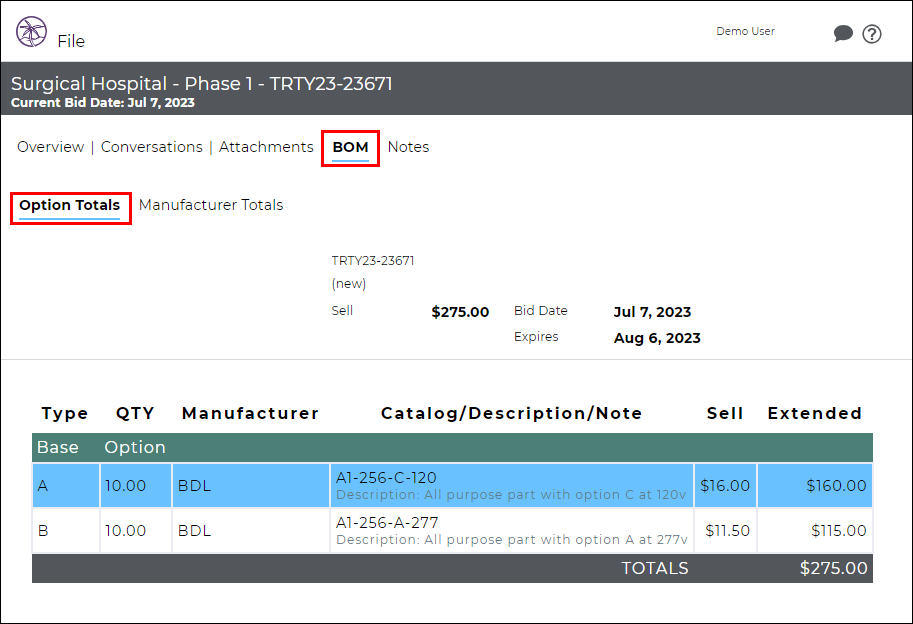Select the Option Totals sub-tab
The image size is (913, 624).
(69, 206)
